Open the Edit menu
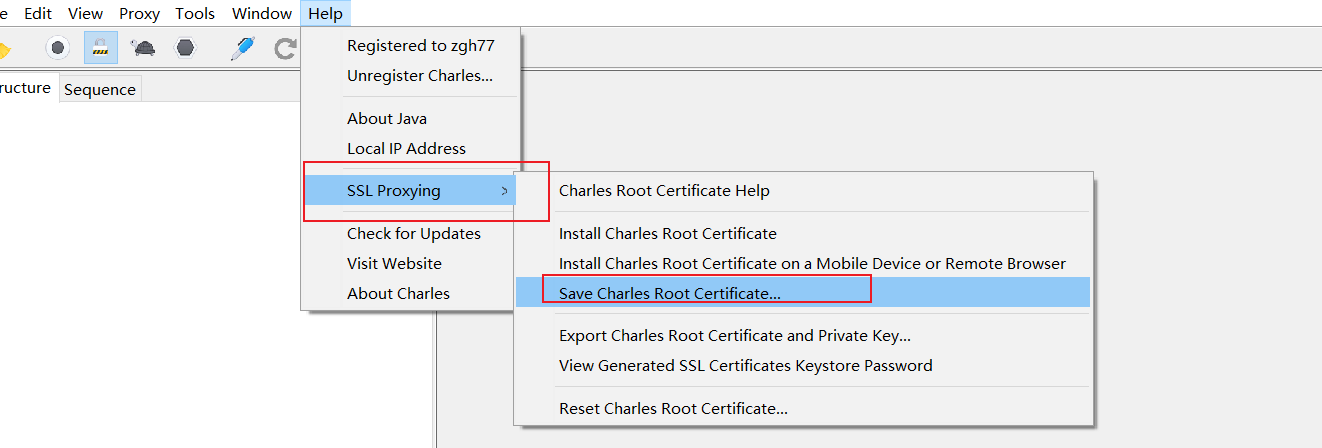 (x=38, y=13)
